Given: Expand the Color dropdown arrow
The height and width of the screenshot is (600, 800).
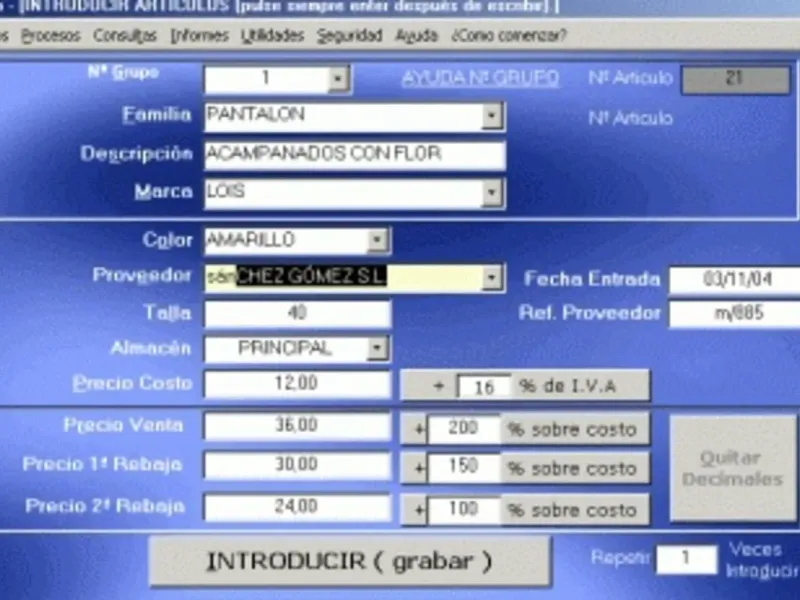Looking at the screenshot, I should 378,240.
